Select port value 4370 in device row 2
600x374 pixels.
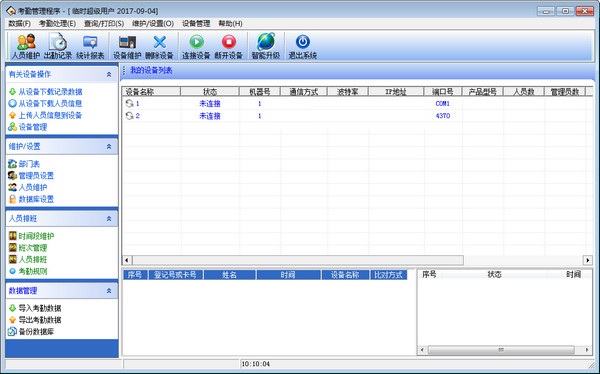pyautogui.click(x=443, y=116)
